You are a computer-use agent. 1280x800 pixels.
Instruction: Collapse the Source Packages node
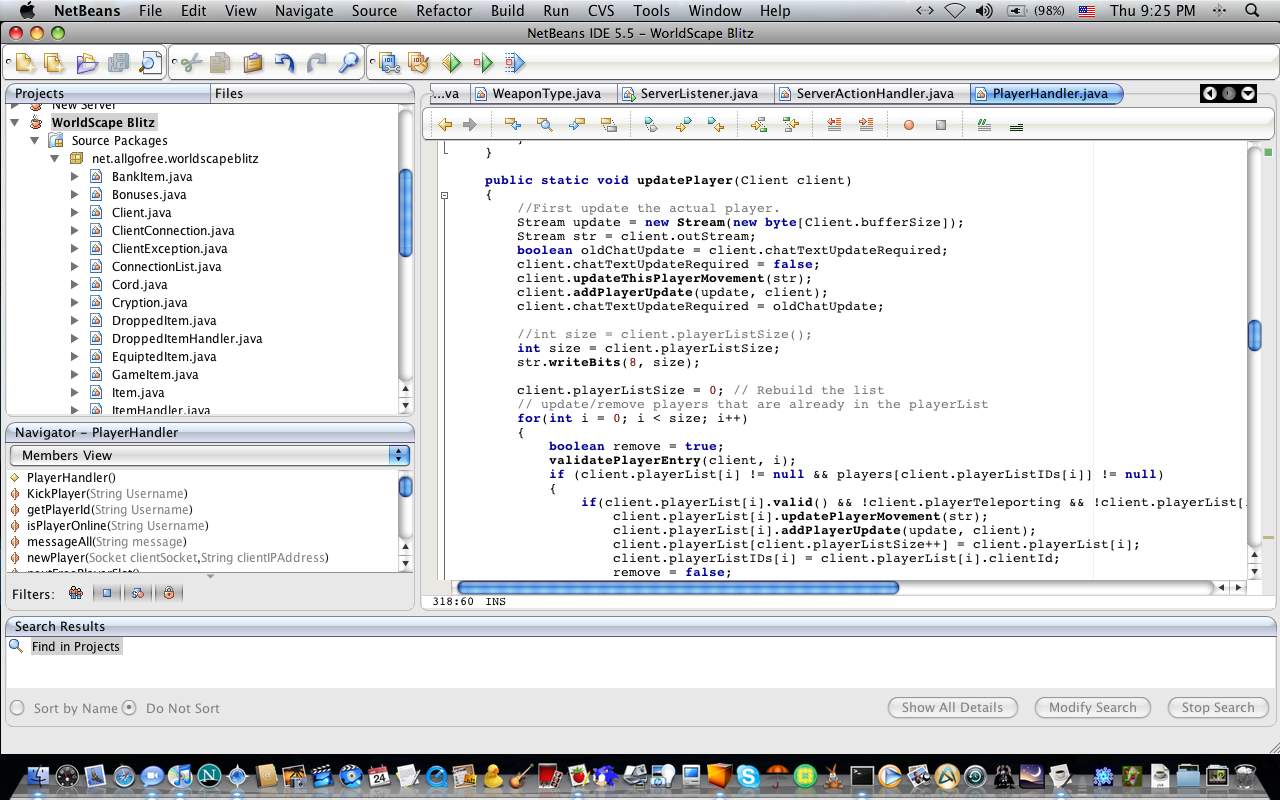(34, 141)
